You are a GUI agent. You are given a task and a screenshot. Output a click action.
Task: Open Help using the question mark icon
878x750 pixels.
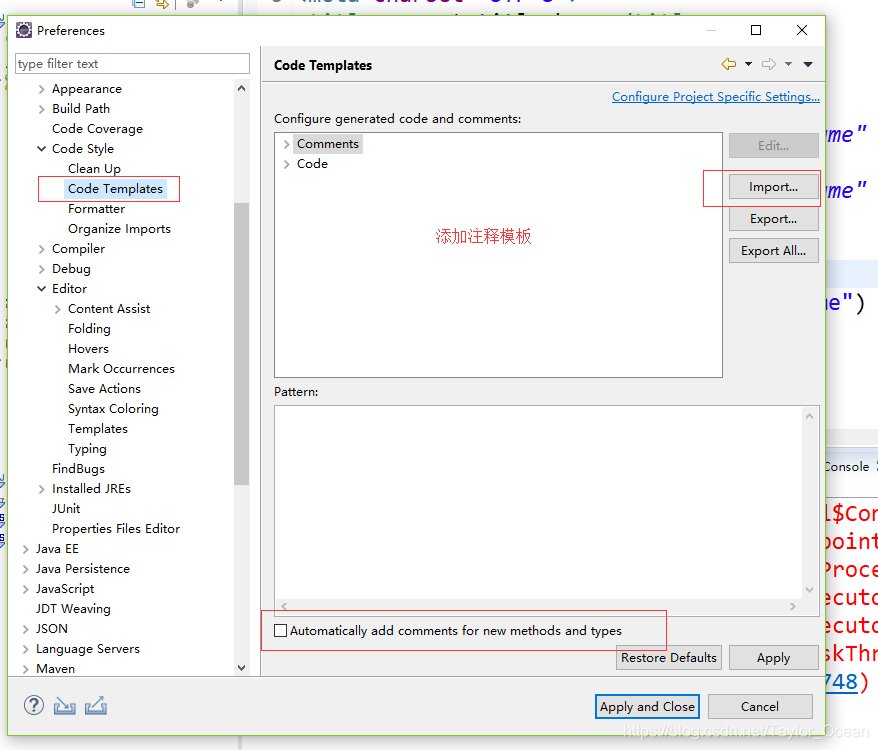click(x=33, y=705)
